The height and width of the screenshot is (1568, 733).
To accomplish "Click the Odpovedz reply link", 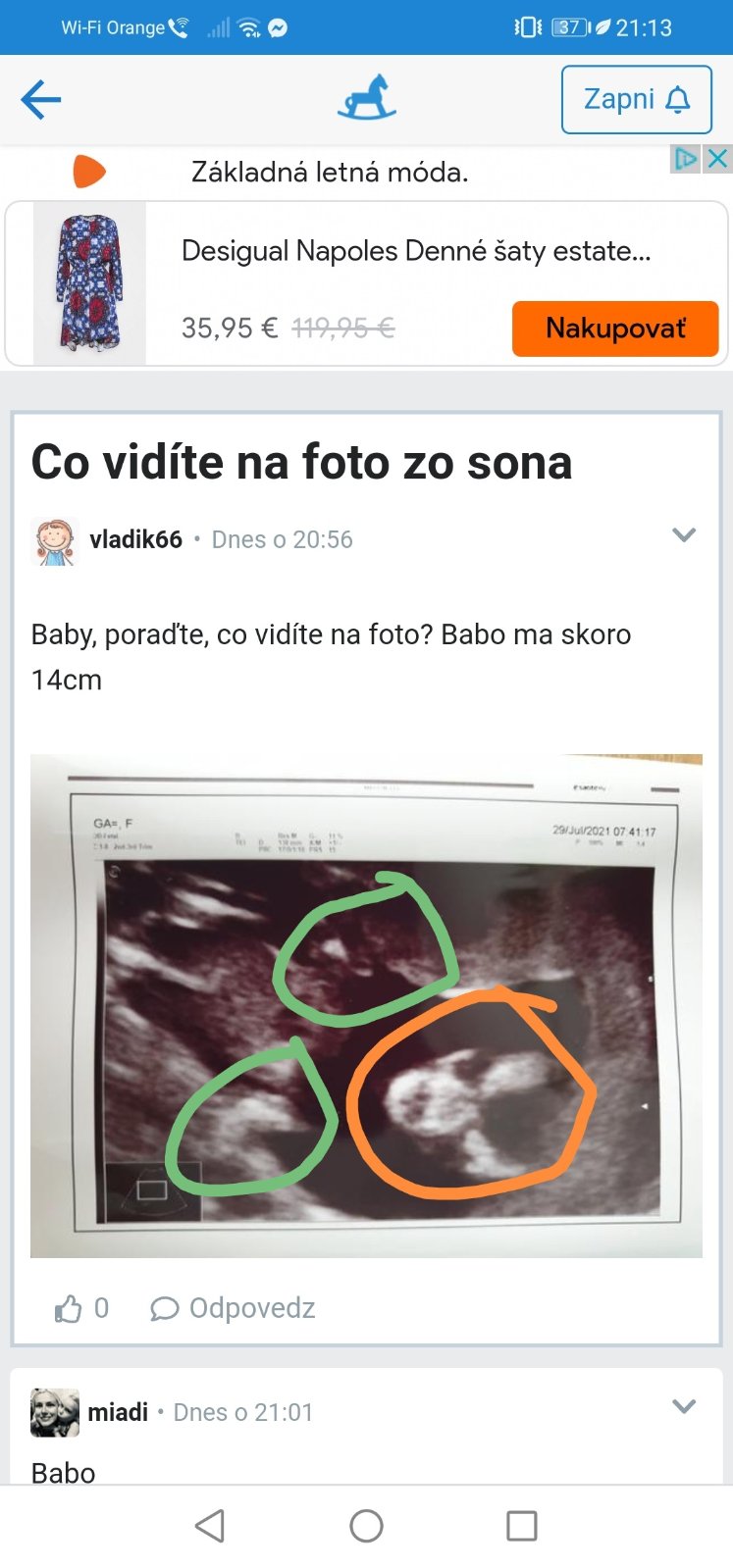I will pos(252,1308).
